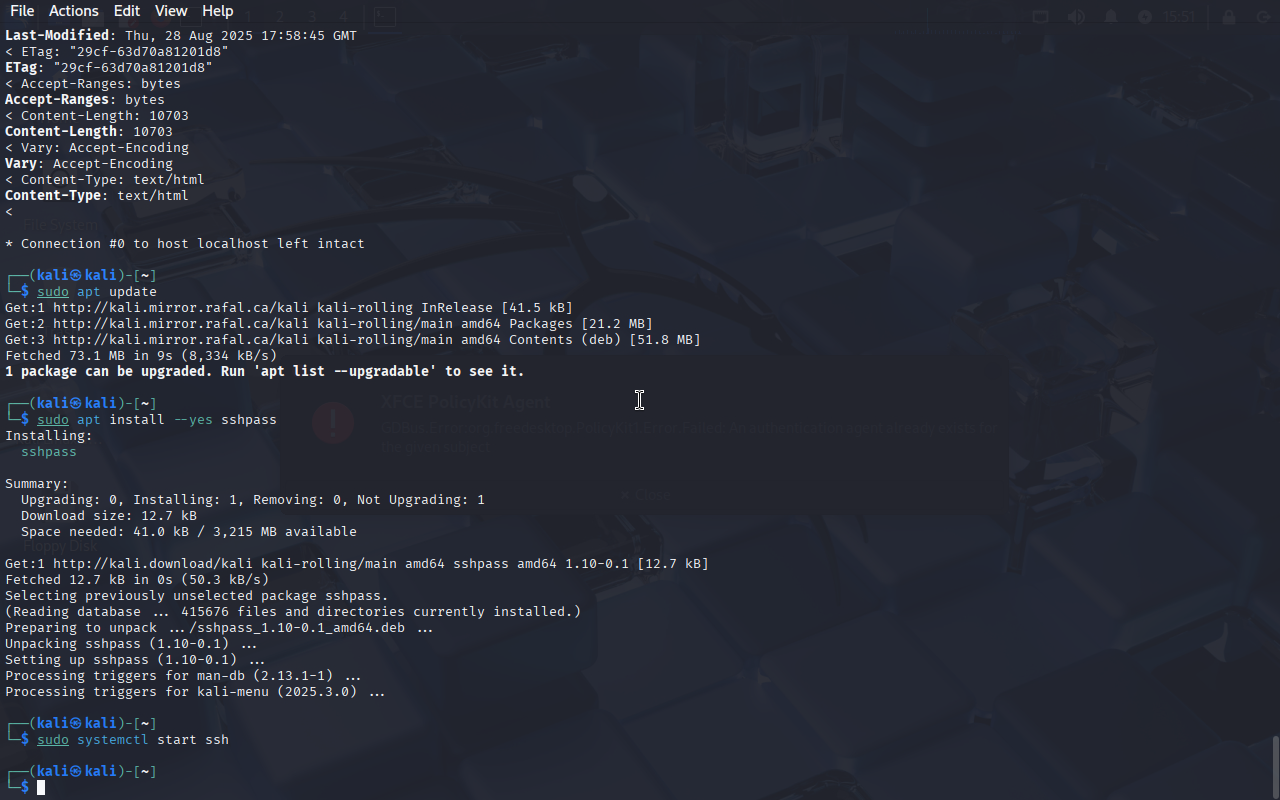Screen dimensions: 1280x800
Task: Click the terminal scrollbar handle
Action: point(1275,767)
